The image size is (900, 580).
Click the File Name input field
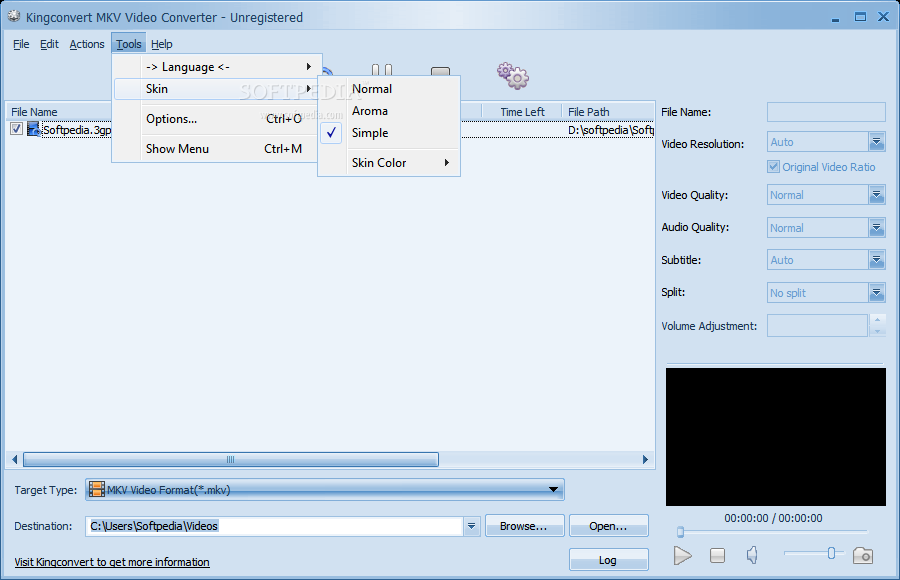(826, 112)
